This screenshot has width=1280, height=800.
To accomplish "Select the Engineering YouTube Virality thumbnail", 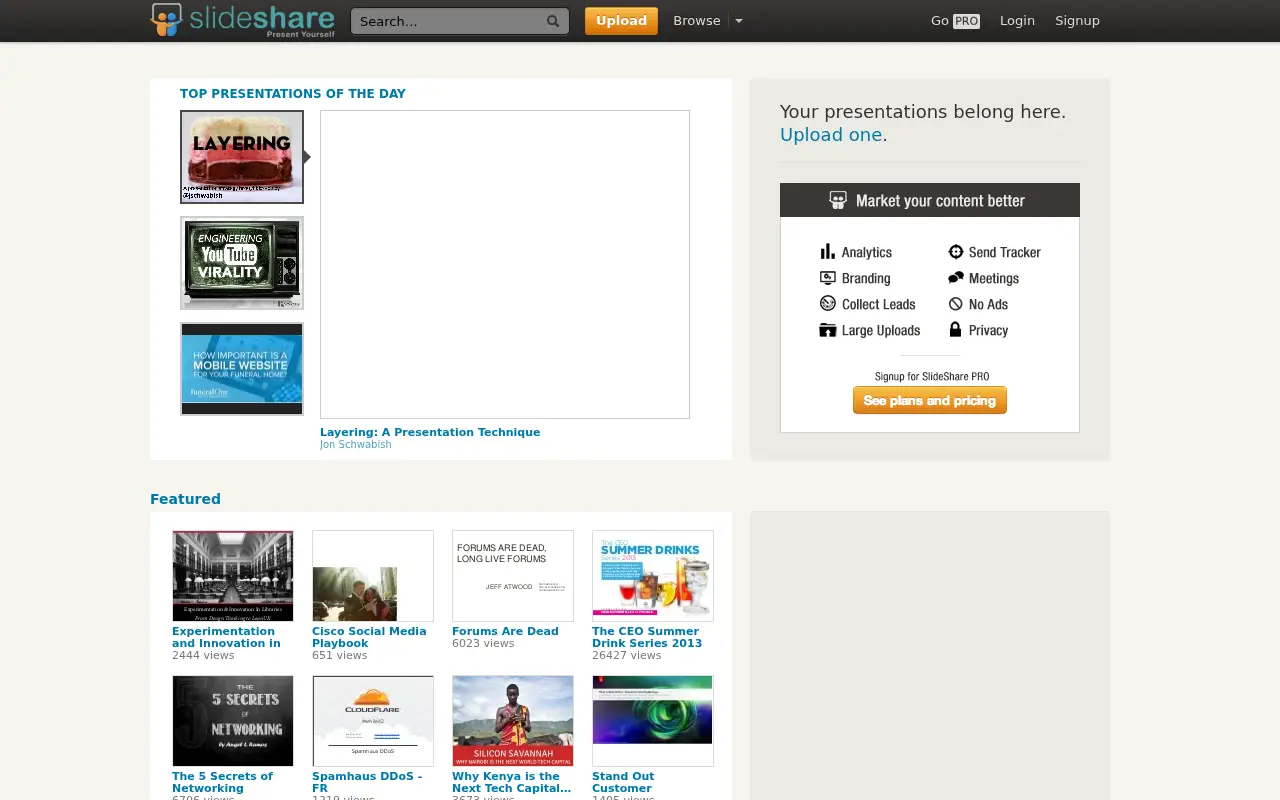I will (242, 263).
